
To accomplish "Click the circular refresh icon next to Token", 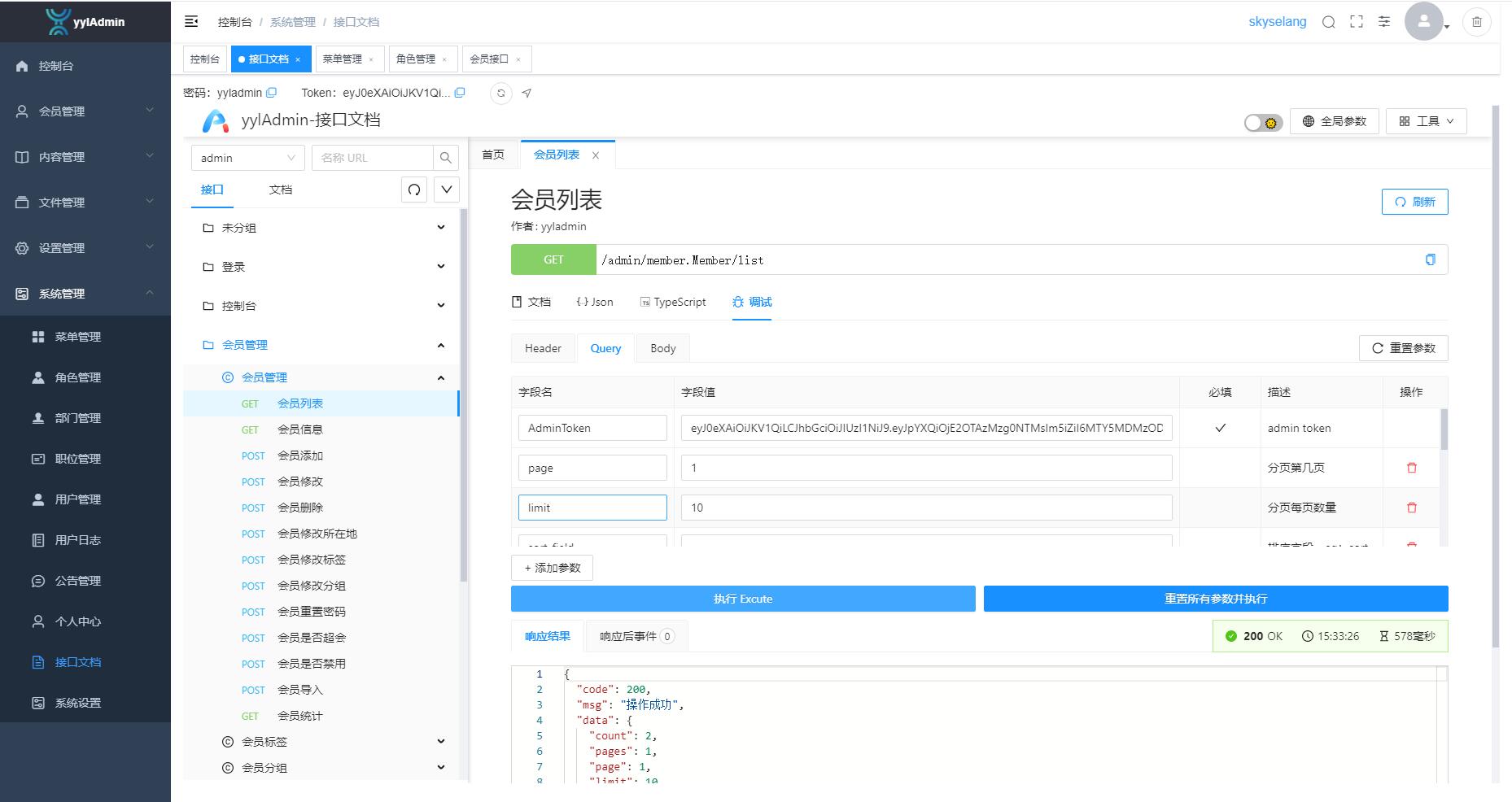I will (x=501, y=93).
